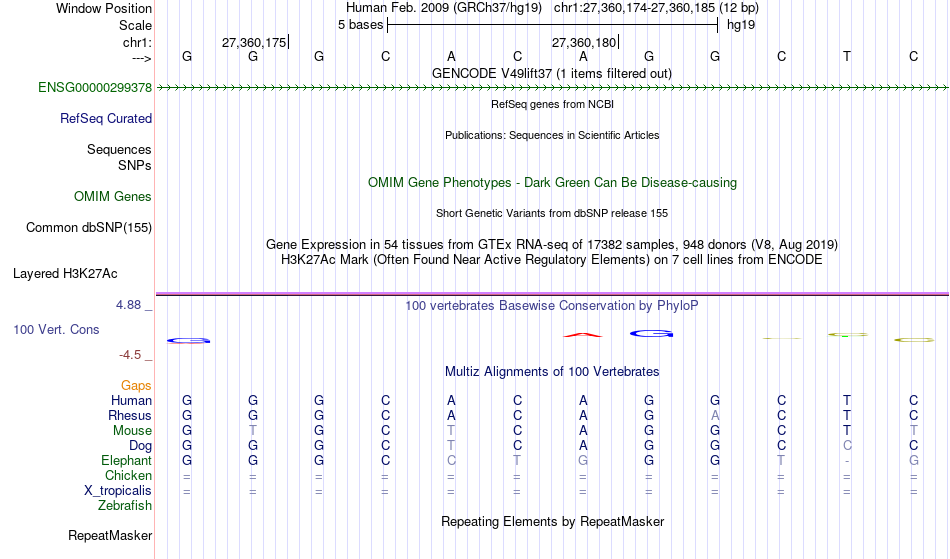Screen dimensions: 950x559
Task: Click Short Genetic Variants from dbSNP title
Action: click(x=552, y=213)
